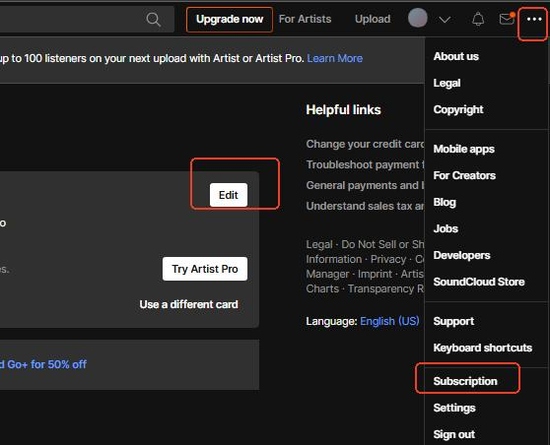Click the search magnifier icon
This screenshot has width=550, height=445.
click(154, 19)
